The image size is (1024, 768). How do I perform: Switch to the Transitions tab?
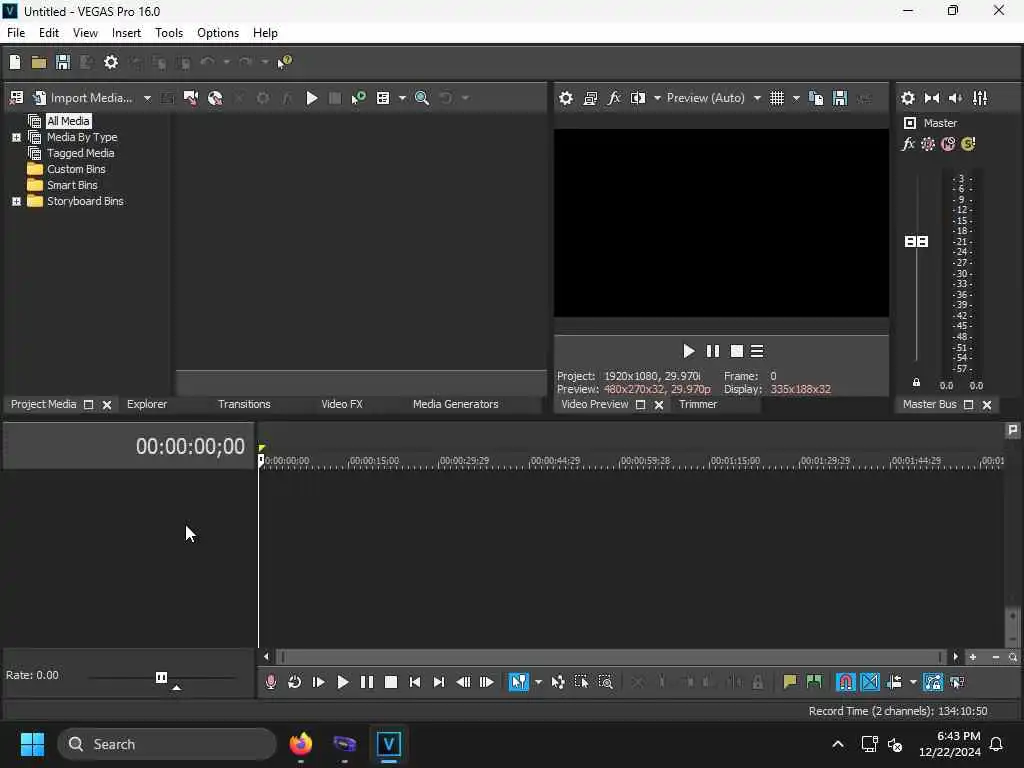click(244, 404)
